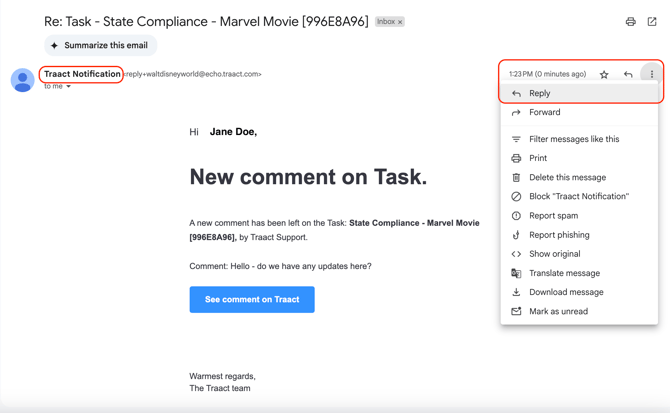Click 'The Traact team' signature text
Image resolution: width=670 pixels, height=413 pixels.
click(x=220, y=388)
